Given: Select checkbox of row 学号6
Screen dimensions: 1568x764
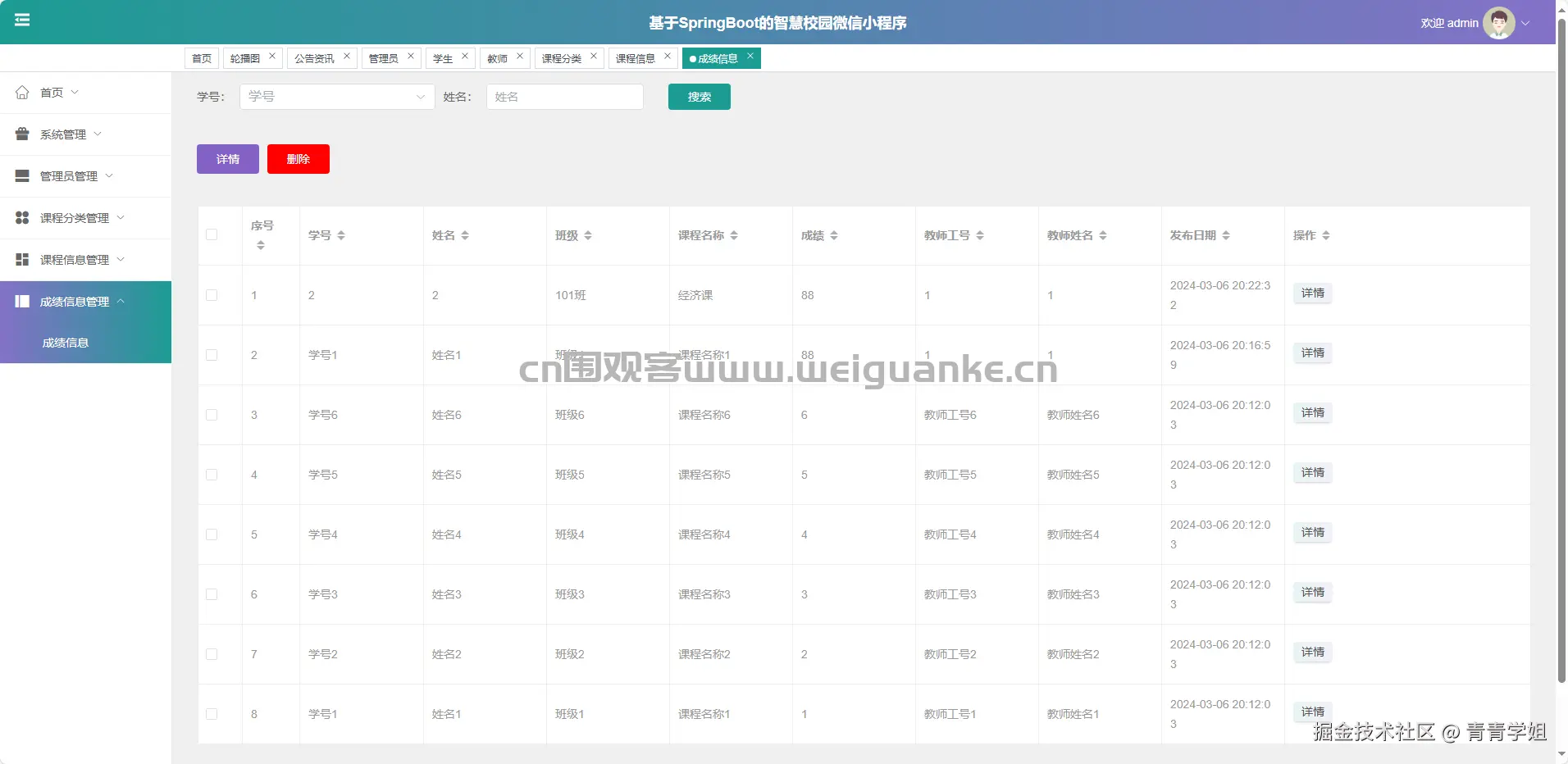Looking at the screenshot, I should [212, 415].
